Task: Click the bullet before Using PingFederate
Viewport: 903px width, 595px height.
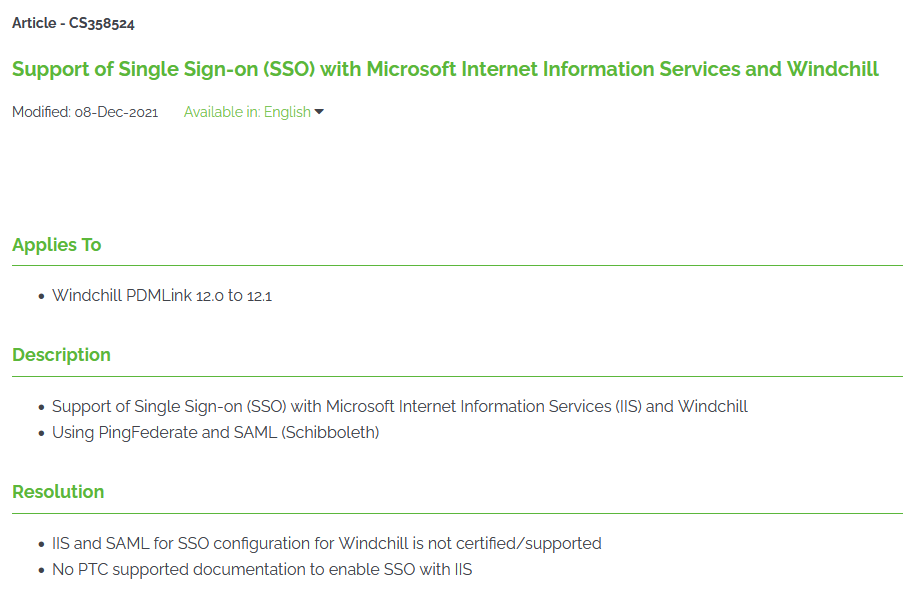Action: (x=41, y=434)
